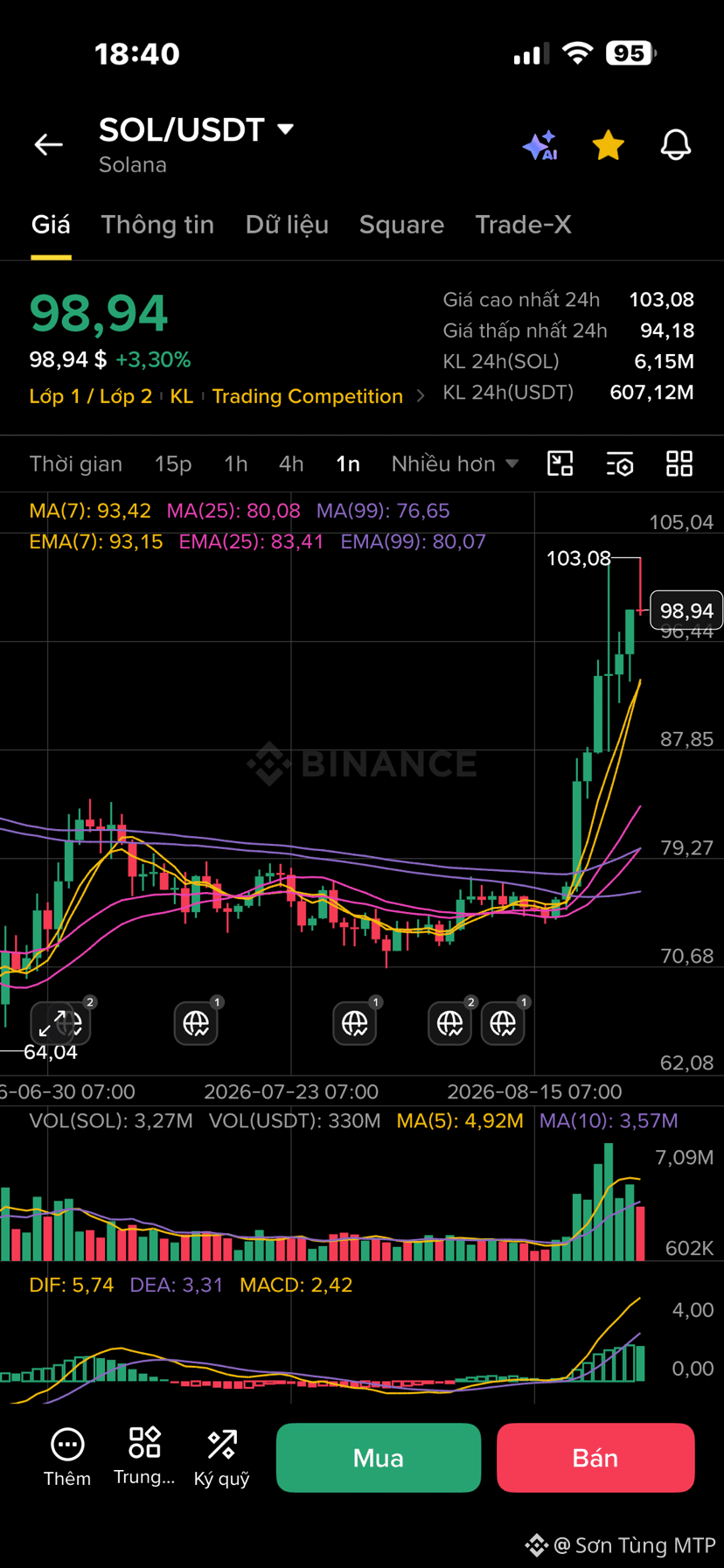Open the four-square grid layout icon
Viewport: 724px width, 1568px height.
coord(679,463)
